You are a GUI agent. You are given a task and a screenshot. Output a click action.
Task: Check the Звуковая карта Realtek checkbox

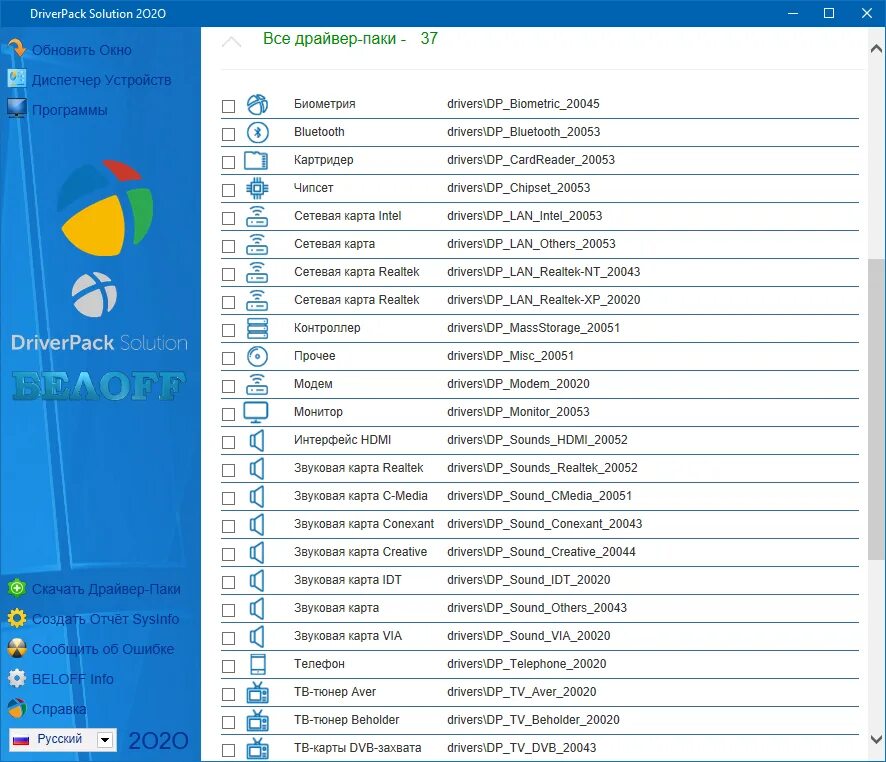click(x=228, y=470)
